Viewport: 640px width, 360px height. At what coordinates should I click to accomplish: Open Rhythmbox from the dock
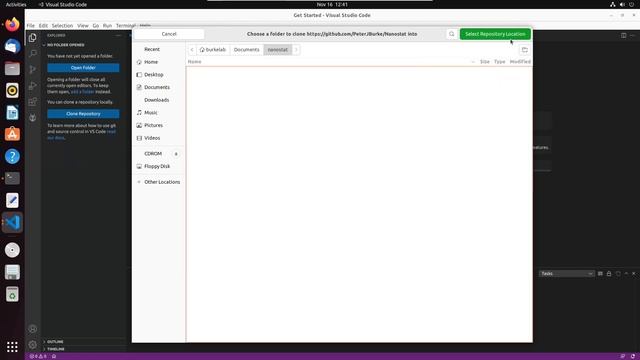click(12, 90)
